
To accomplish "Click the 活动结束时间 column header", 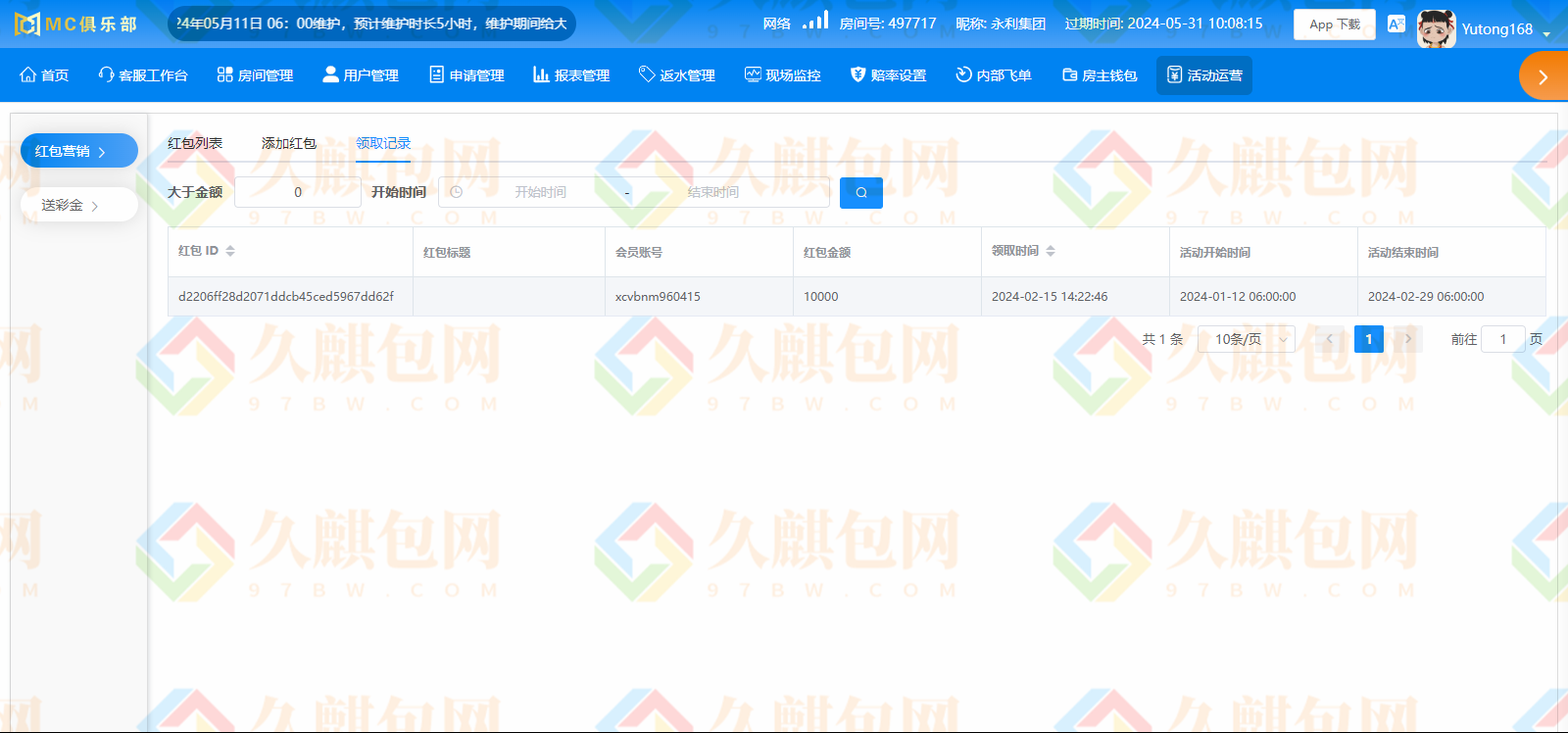I will click(1403, 252).
